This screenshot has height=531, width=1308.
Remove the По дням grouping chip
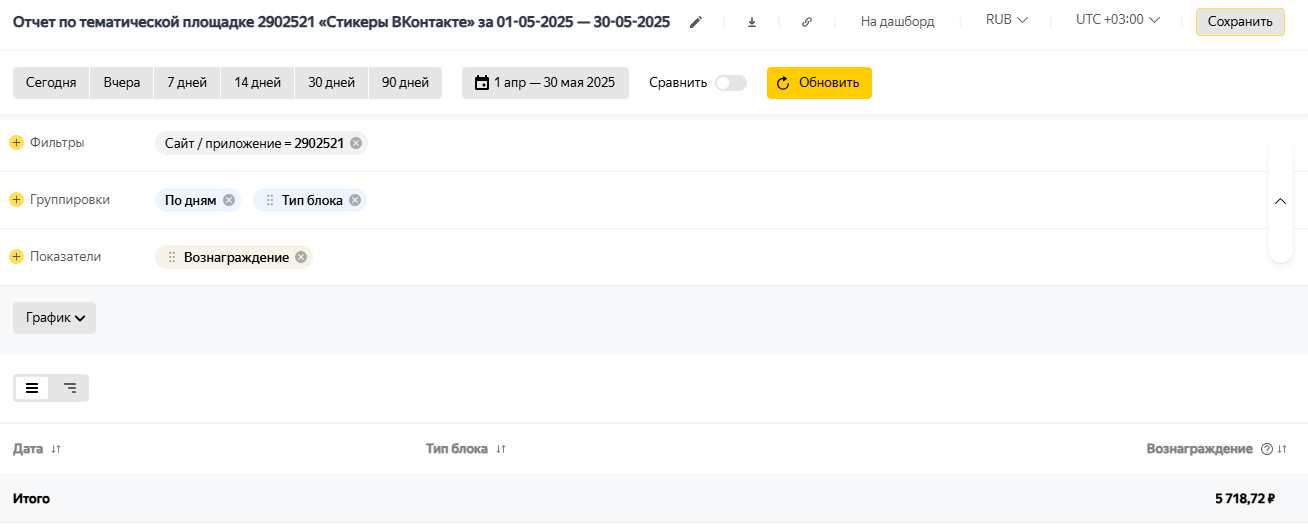[229, 200]
